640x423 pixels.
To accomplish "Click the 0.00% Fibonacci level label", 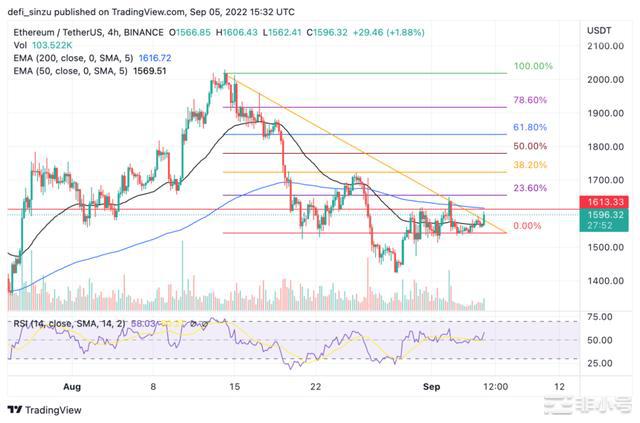I will 528,226.
